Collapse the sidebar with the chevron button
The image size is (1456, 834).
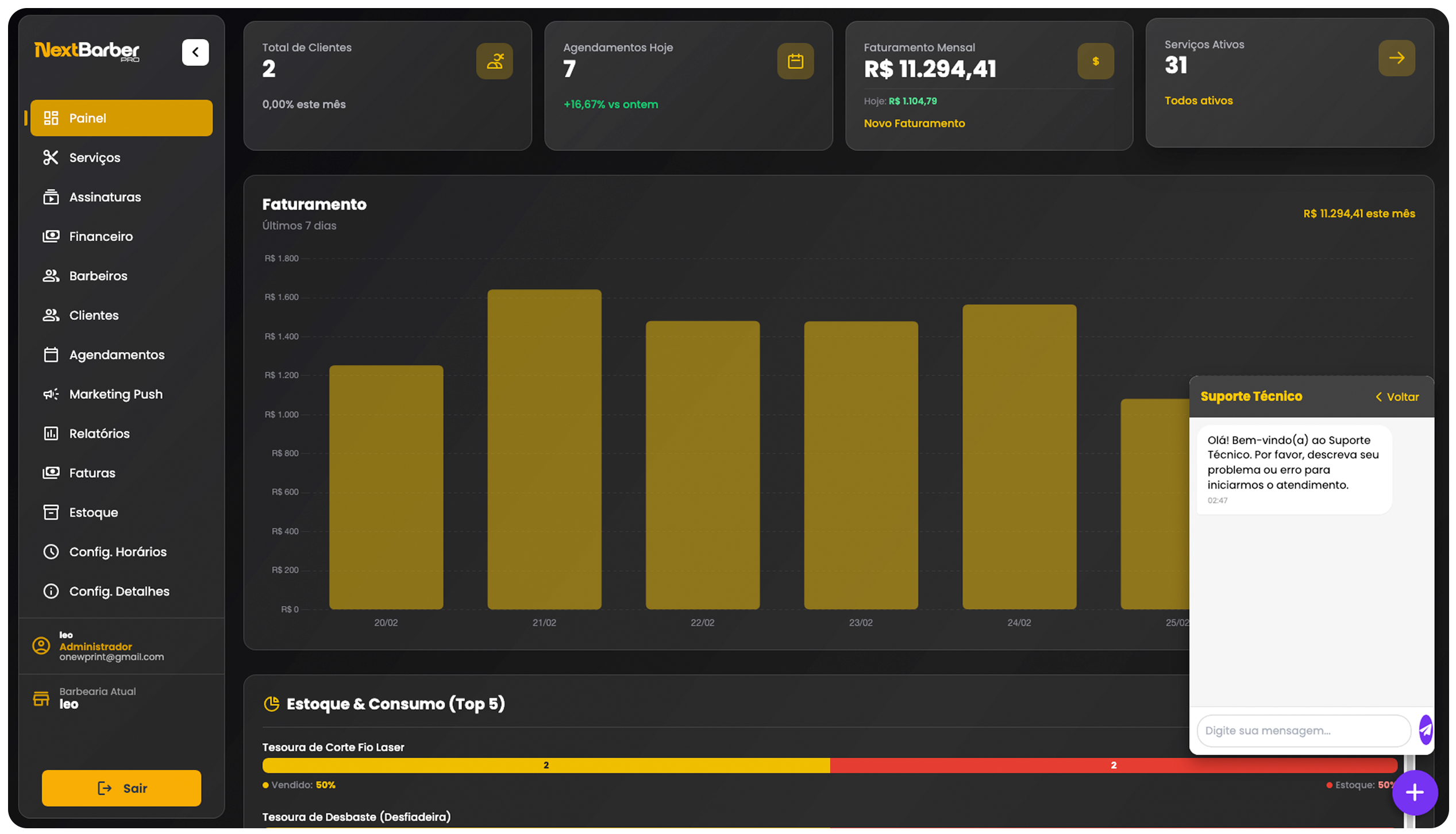[x=195, y=52]
